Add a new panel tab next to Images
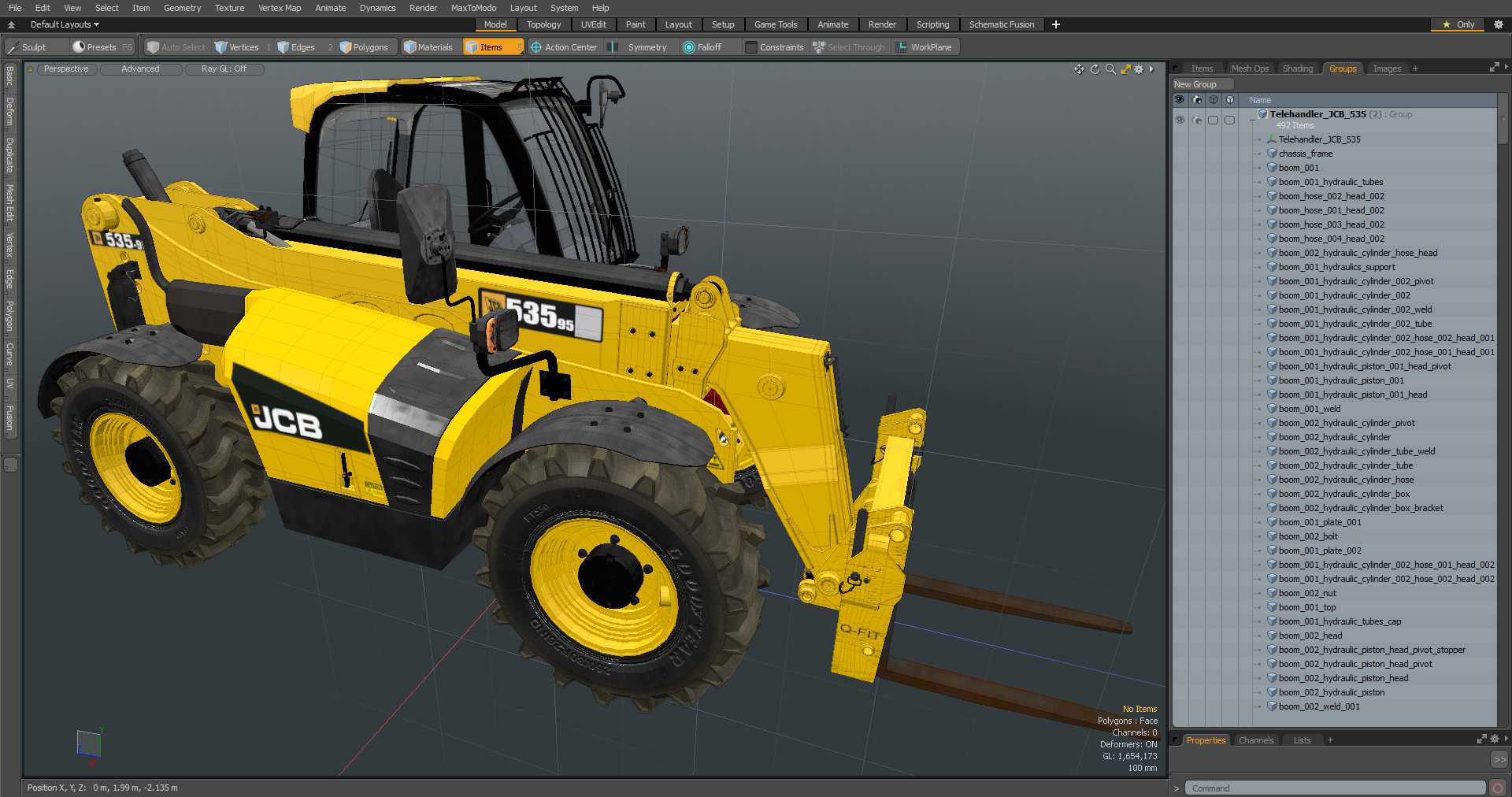Viewport: 1512px width, 797px height. pyautogui.click(x=1415, y=69)
